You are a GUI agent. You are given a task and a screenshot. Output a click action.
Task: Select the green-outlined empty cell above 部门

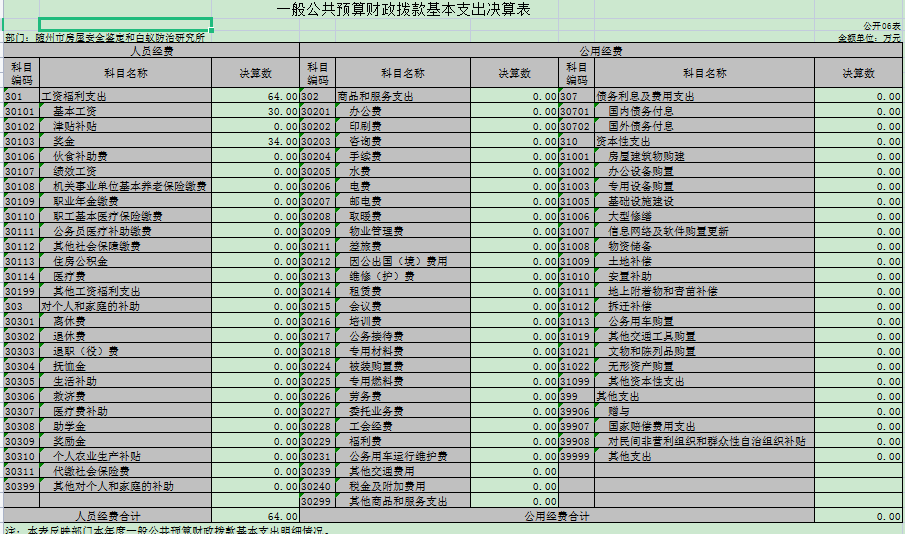click(125, 24)
